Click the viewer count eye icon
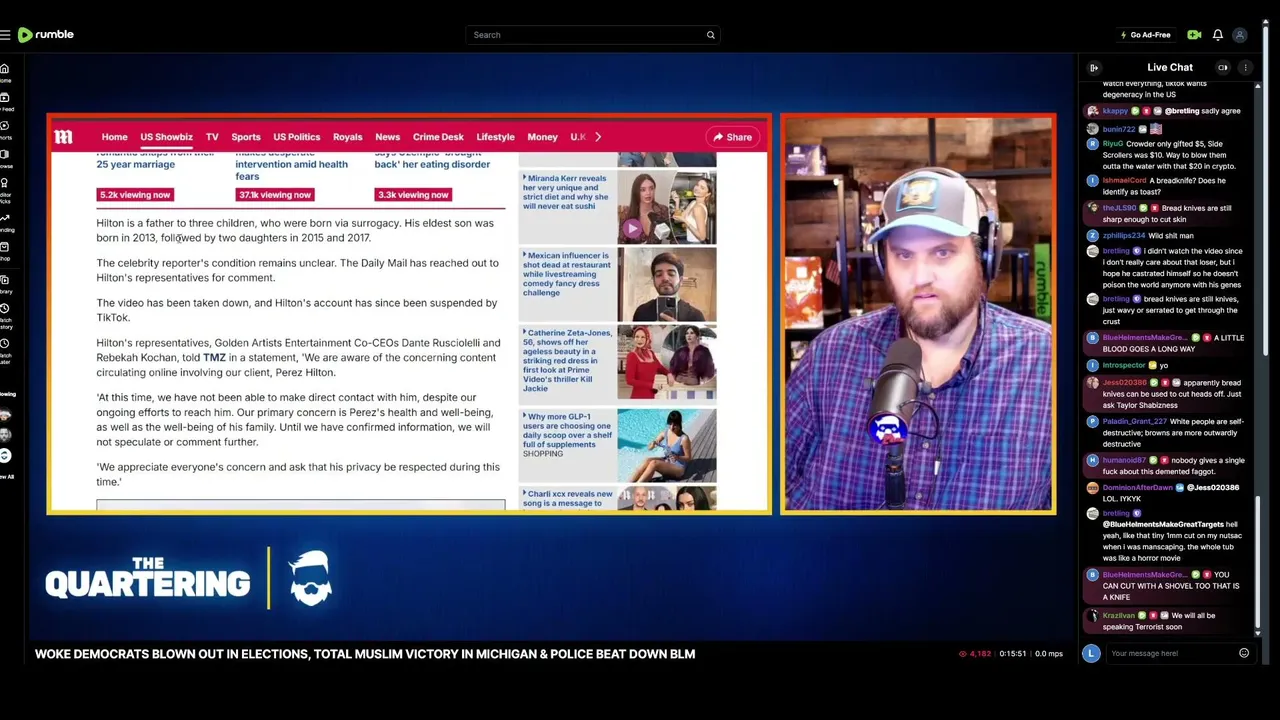This screenshot has width=1280, height=720. coord(963,654)
